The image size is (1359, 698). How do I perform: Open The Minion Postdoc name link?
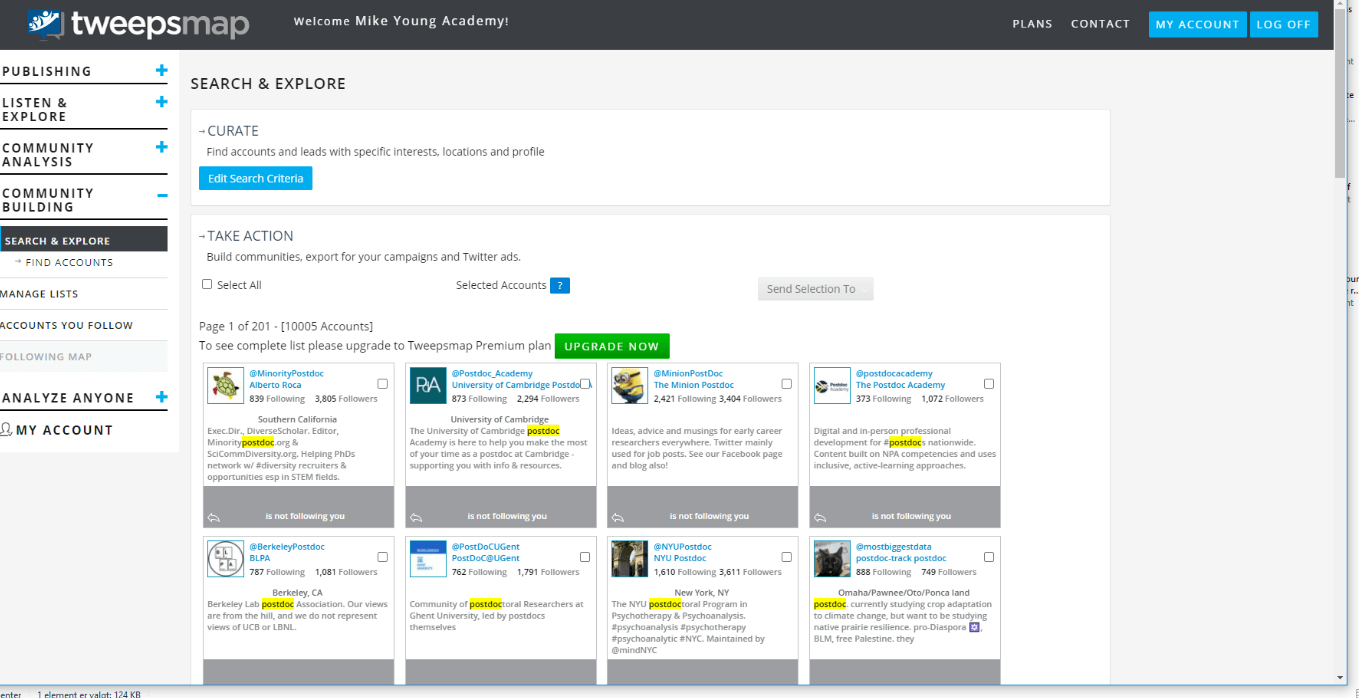(x=694, y=385)
